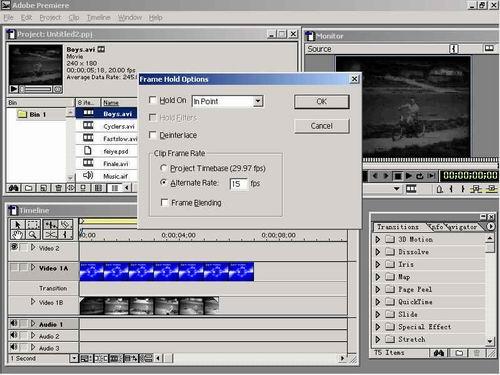Open the Timeline menu

(x=98, y=17)
